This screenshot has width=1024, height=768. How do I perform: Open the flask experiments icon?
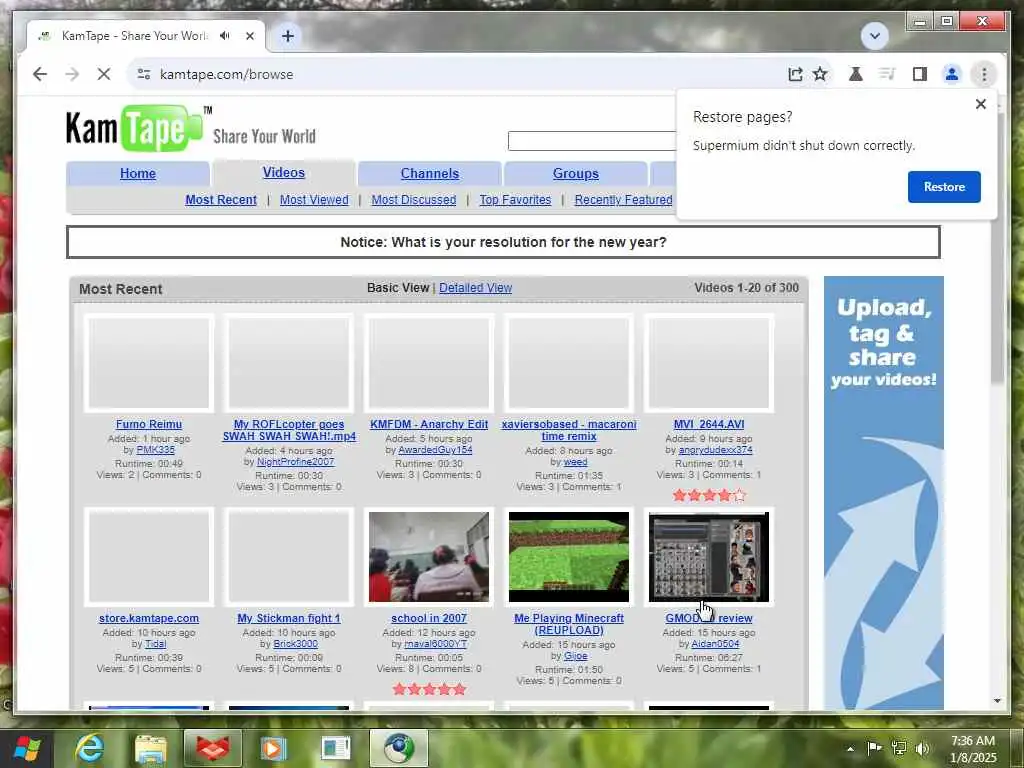click(x=856, y=74)
